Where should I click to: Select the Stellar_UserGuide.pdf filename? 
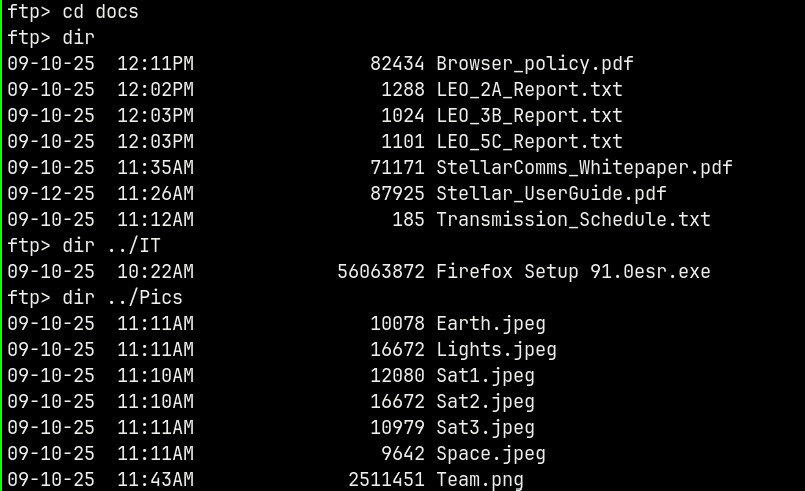click(551, 193)
